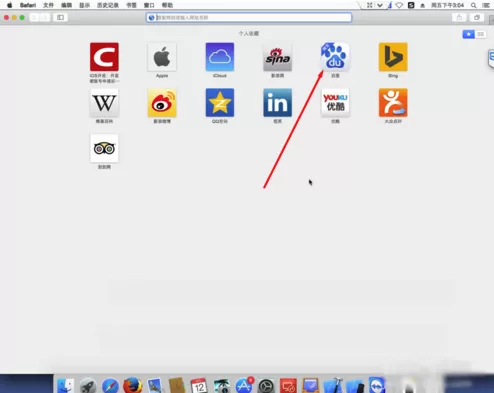
Task: Launch Firefox from the Dock
Action: point(132,386)
